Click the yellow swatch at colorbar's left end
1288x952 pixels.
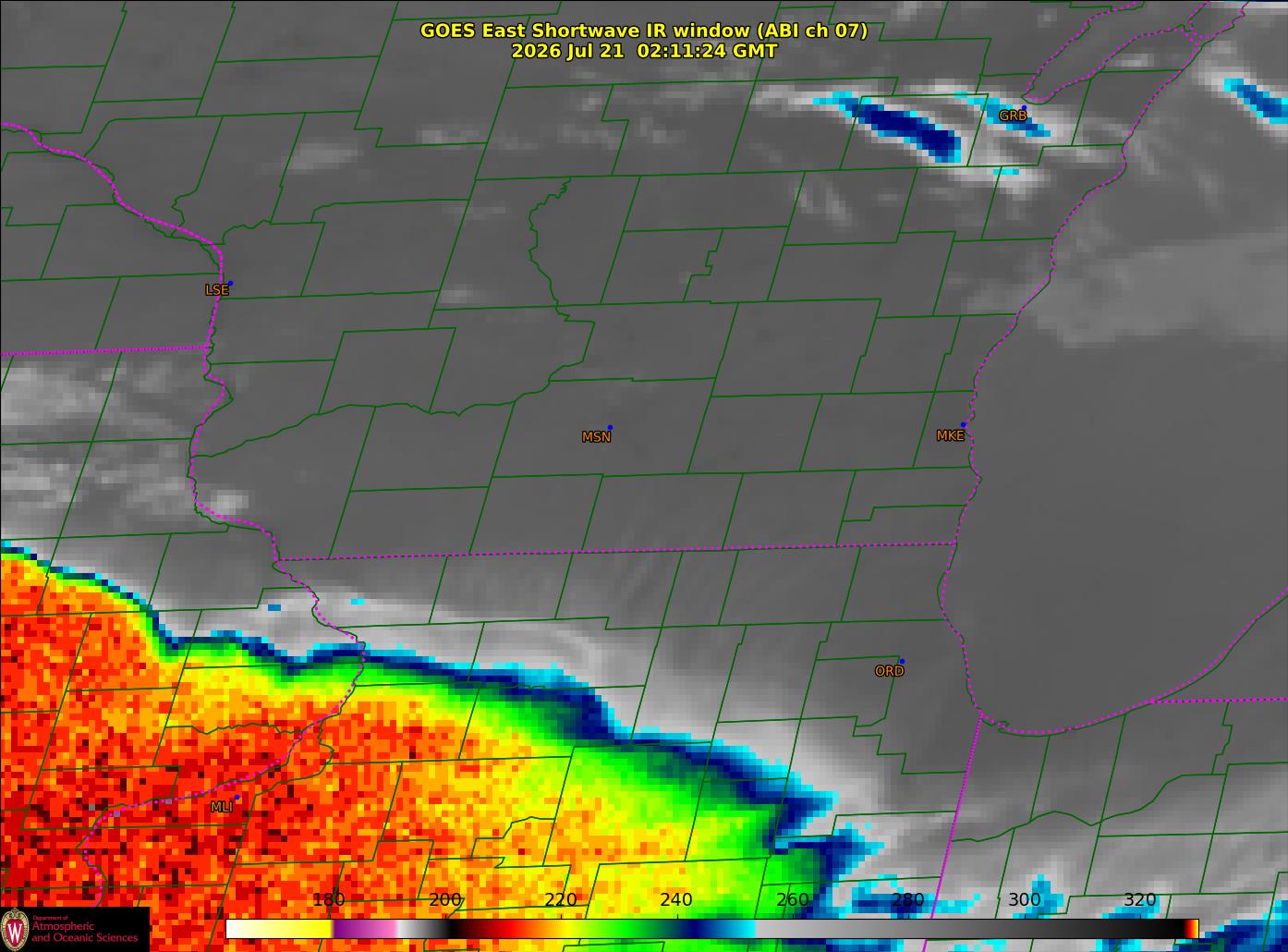click(x=279, y=928)
